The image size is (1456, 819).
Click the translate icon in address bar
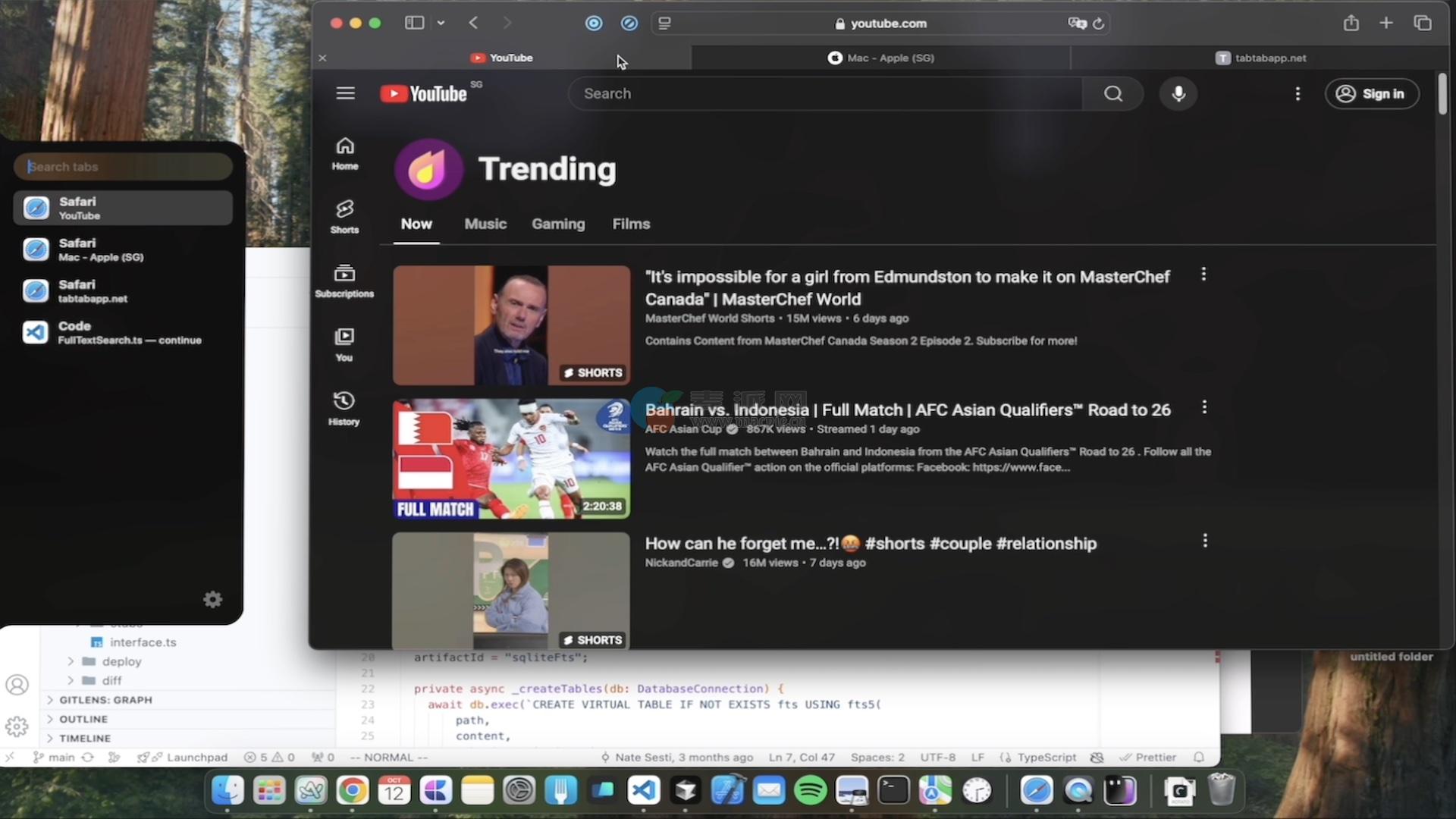(1077, 24)
